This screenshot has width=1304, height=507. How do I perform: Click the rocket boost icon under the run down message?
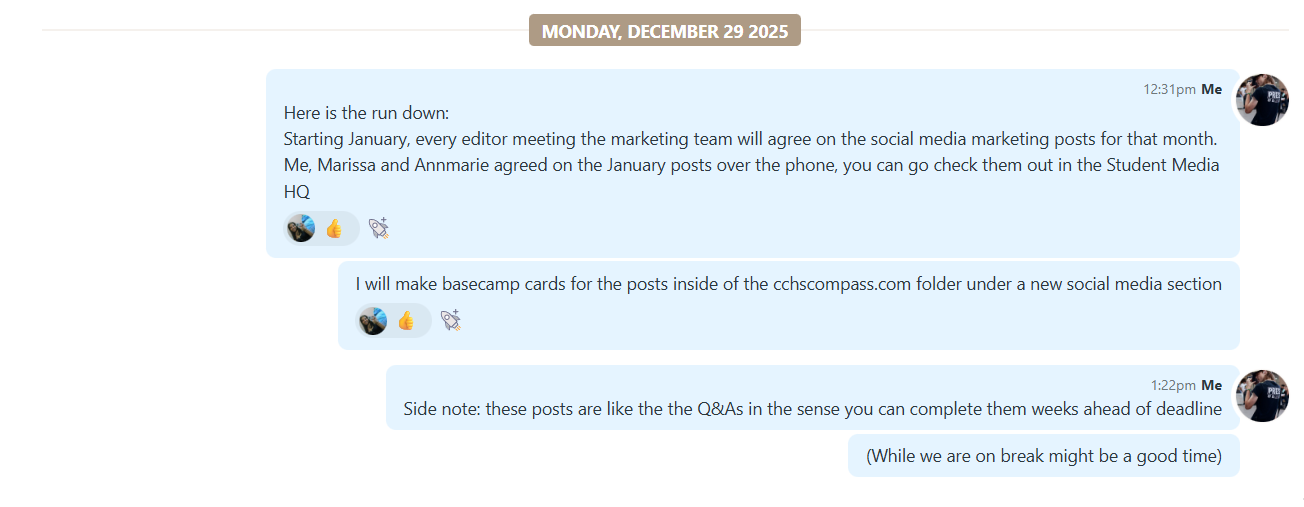point(378,229)
